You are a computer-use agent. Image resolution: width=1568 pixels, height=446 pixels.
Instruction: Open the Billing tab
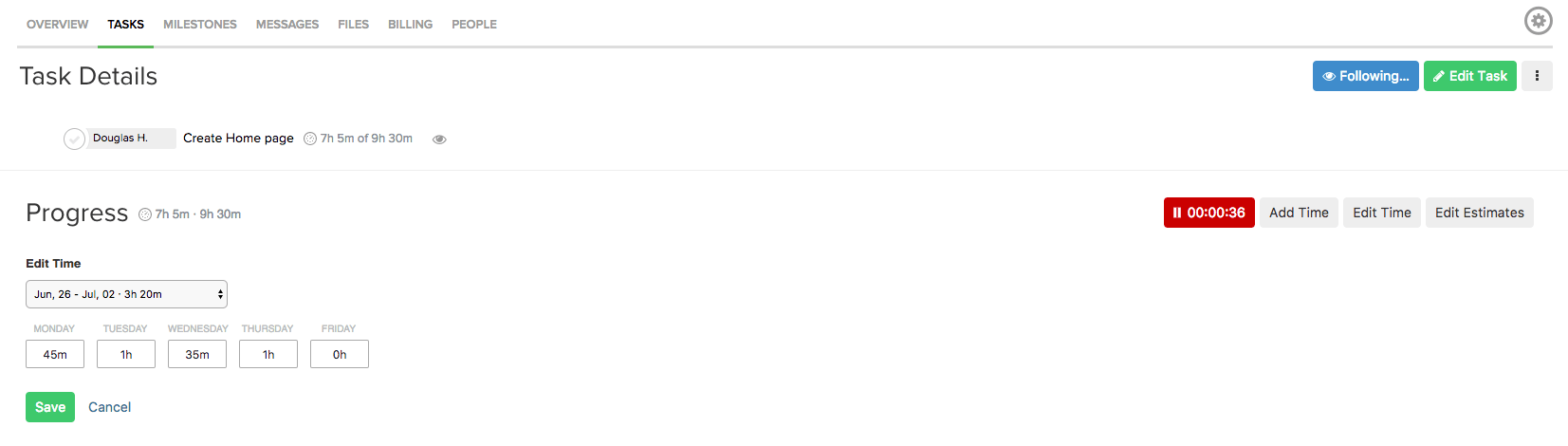pos(410,25)
